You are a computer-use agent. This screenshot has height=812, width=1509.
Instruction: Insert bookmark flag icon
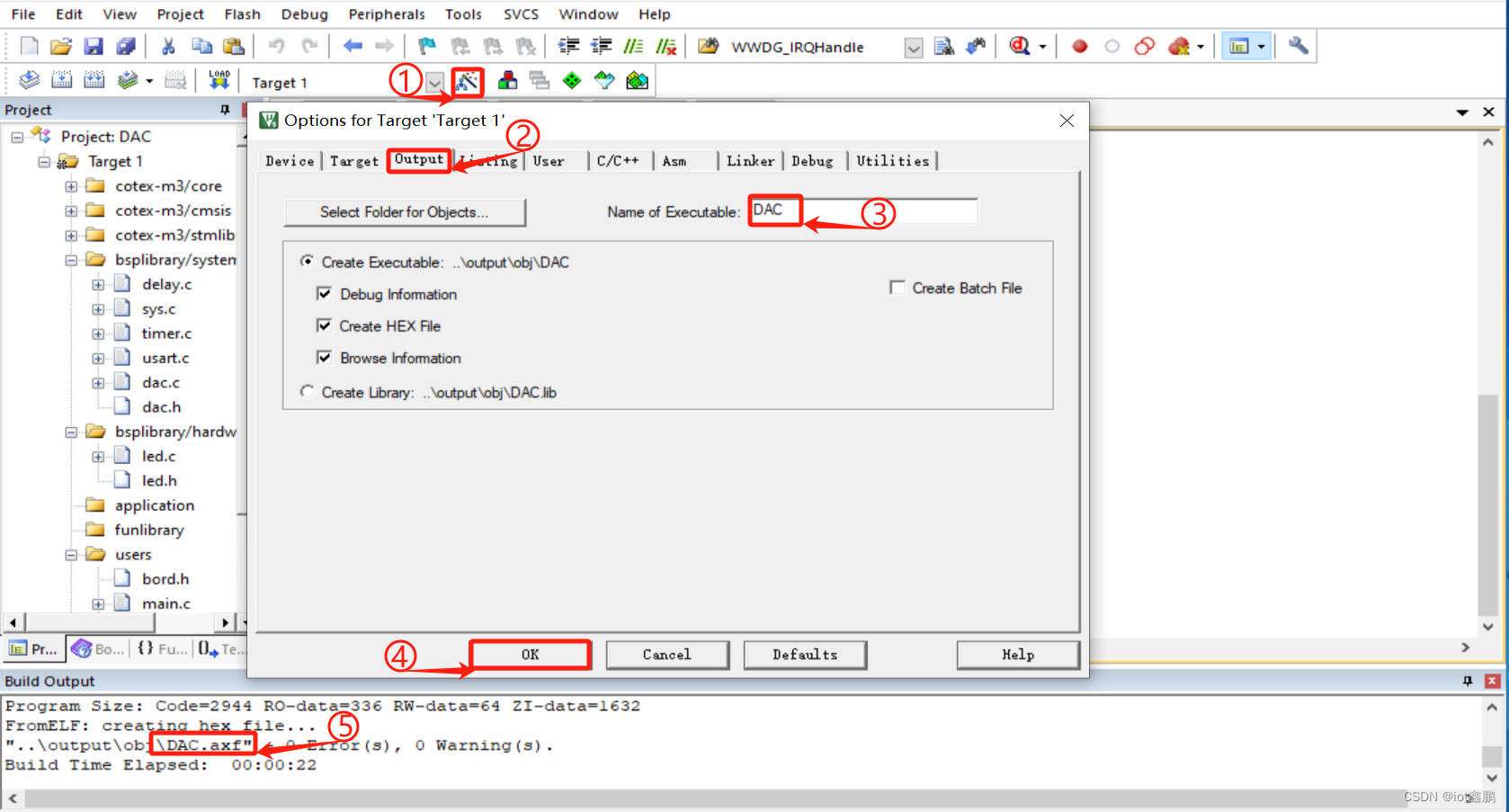click(x=427, y=46)
